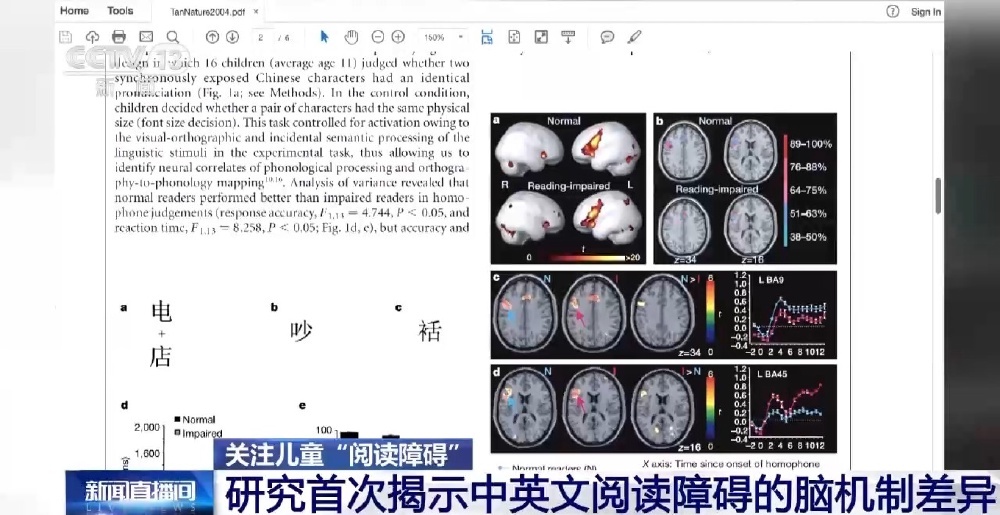Print the document using printer icon
The image size is (1000, 515).
click(119, 38)
